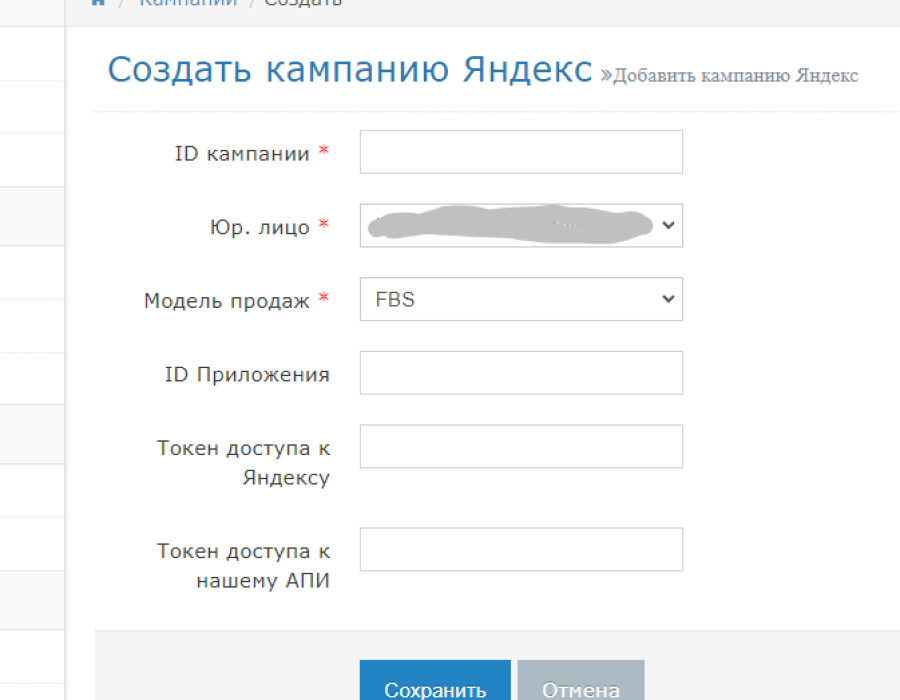Open the Модель продаж FBS dropdown
The height and width of the screenshot is (700, 900).
521,299
